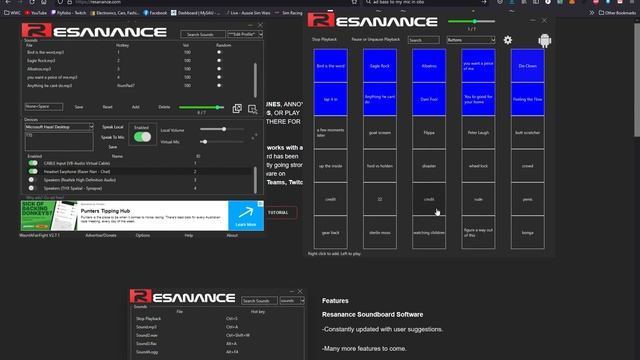The image size is (640, 360).
Task: Play the blue Feeling the Flow button
Action: pos(527,99)
